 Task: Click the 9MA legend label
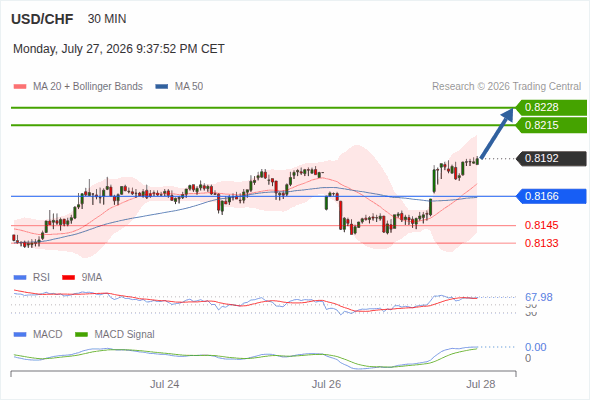click(x=92, y=278)
